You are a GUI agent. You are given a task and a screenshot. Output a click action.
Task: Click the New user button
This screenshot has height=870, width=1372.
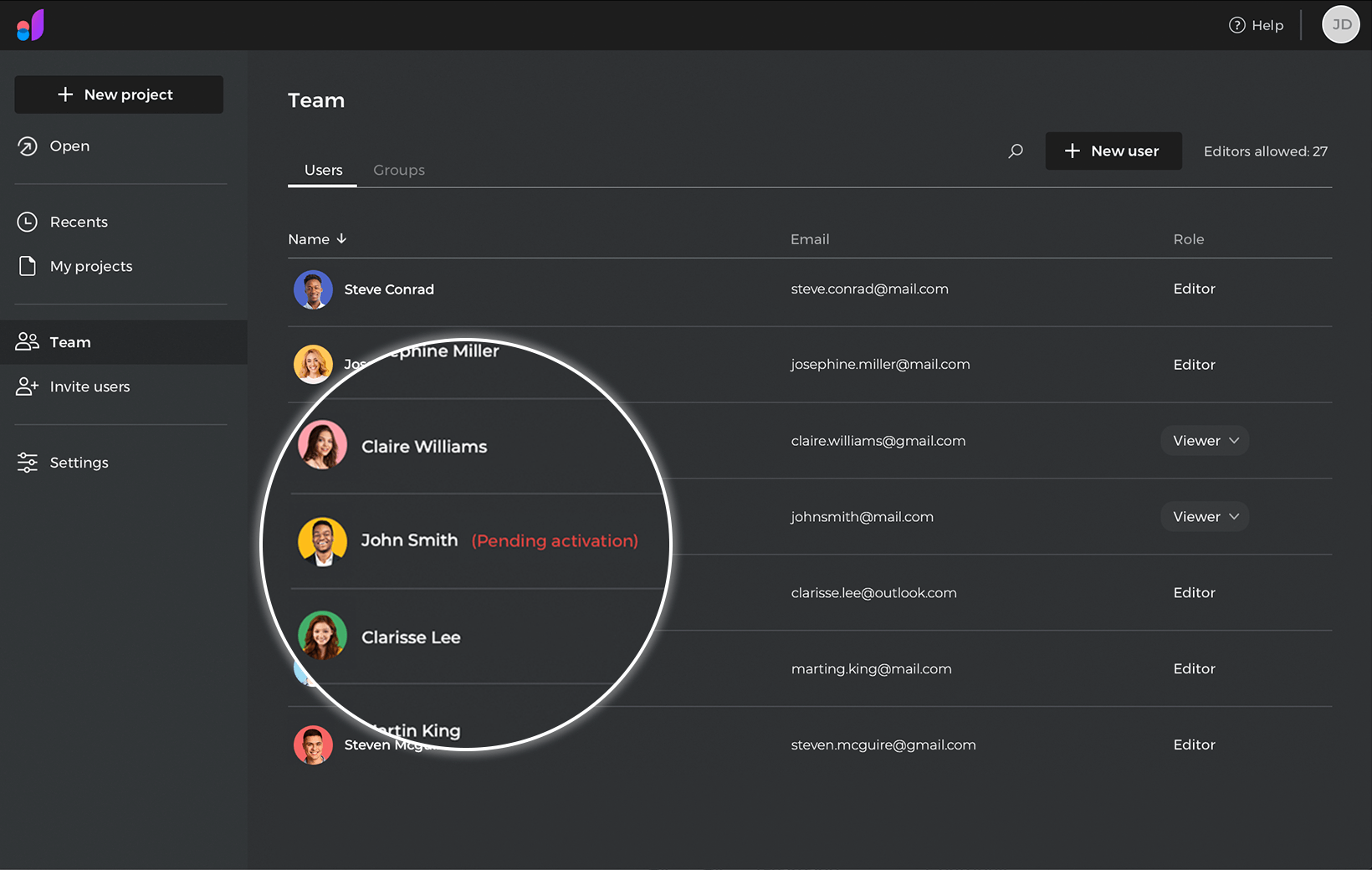click(1113, 151)
